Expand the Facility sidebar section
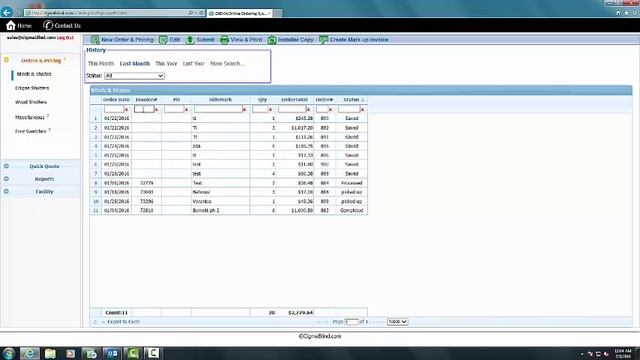Screen dimensions: 640x360 pyautogui.click(x=7, y=191)
